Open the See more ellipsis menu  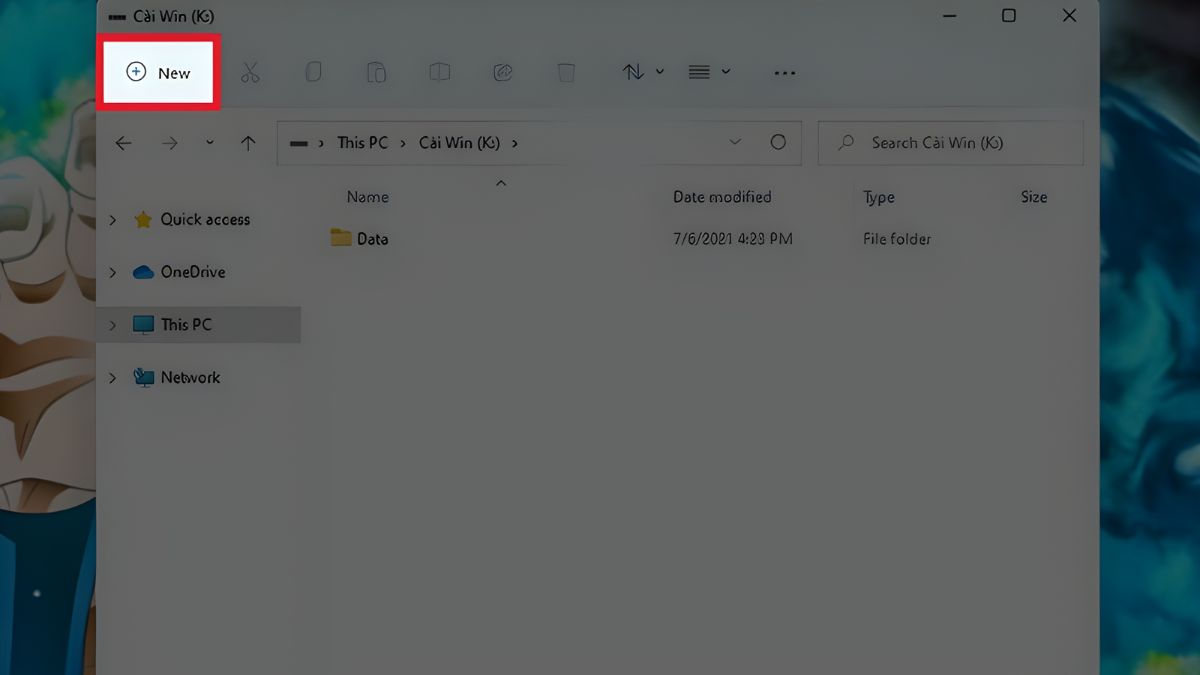coord(784,73)
